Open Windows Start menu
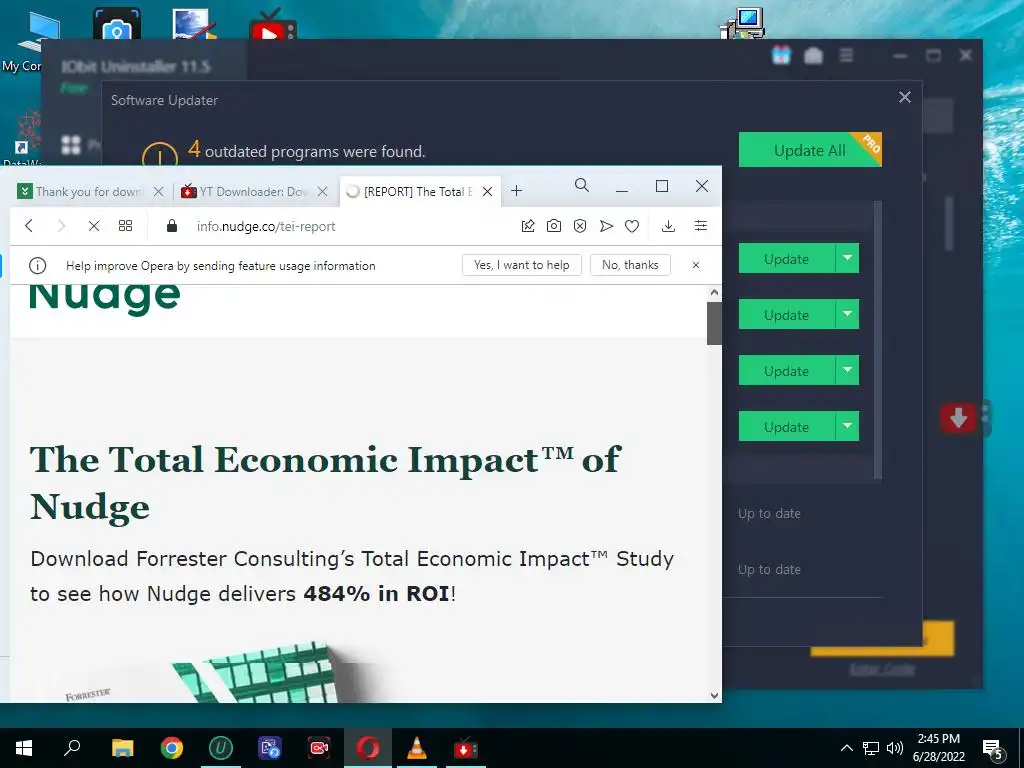The width and height of the screenshot is (1024, 768). pos(24,748)
